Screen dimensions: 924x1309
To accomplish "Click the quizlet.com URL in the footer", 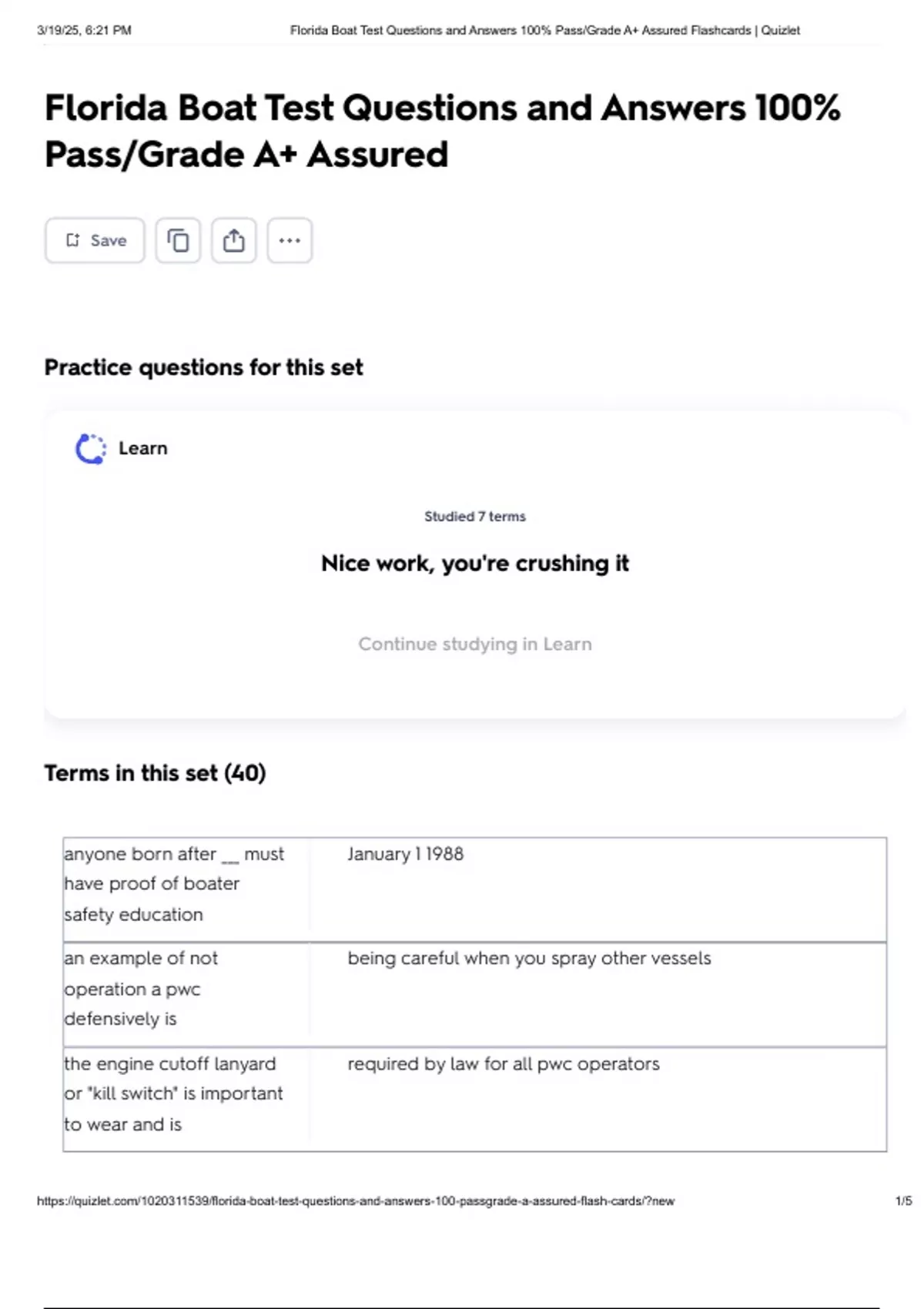I will [x=355, y=1201].
